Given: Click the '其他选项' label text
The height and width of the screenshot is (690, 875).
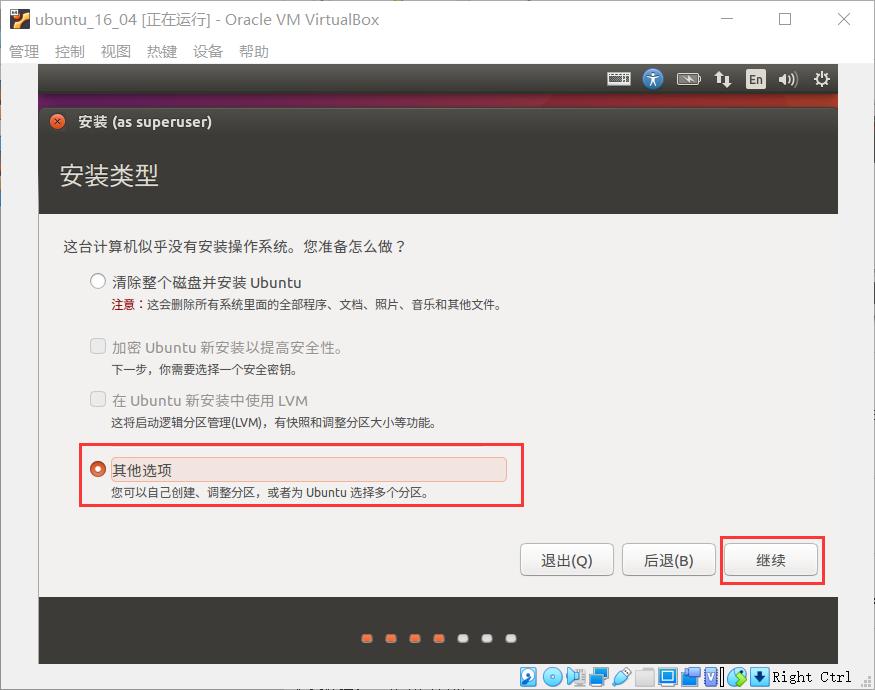Looking at the screenshot, I should coord(142,470).
